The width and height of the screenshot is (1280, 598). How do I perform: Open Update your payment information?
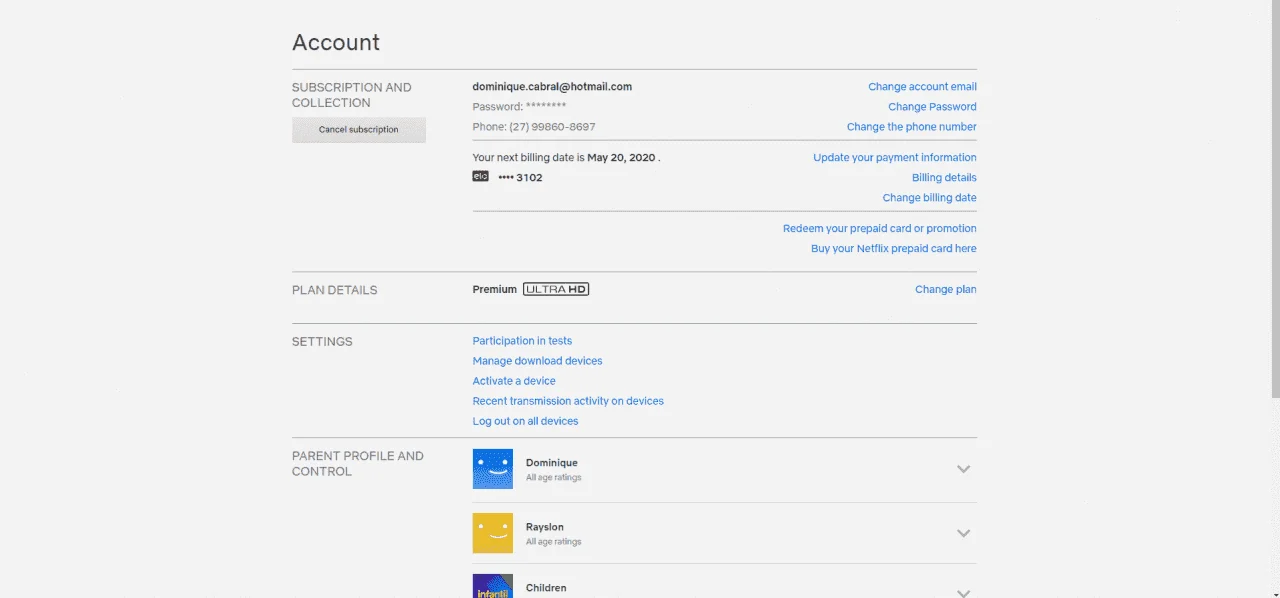point(895,158)
